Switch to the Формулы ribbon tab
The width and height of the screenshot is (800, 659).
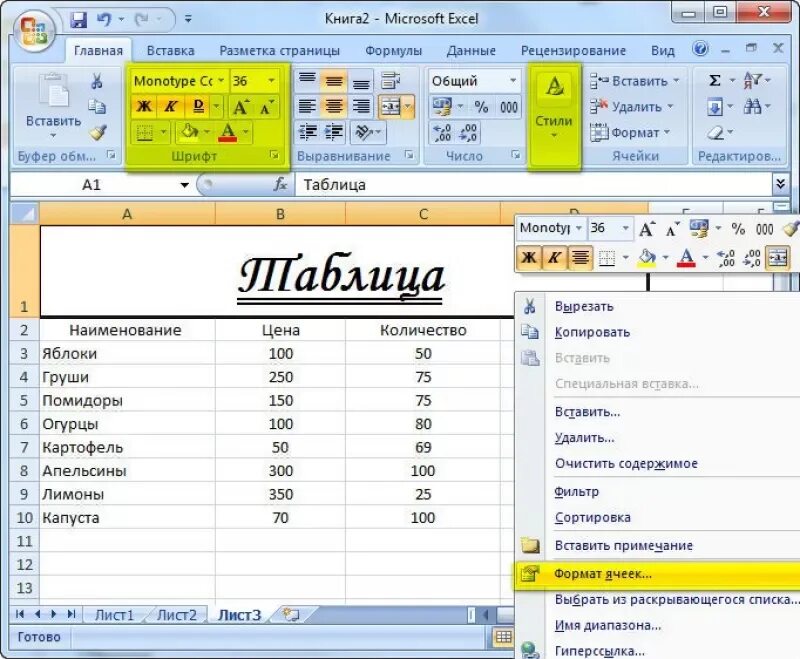(x=393, y=50)
